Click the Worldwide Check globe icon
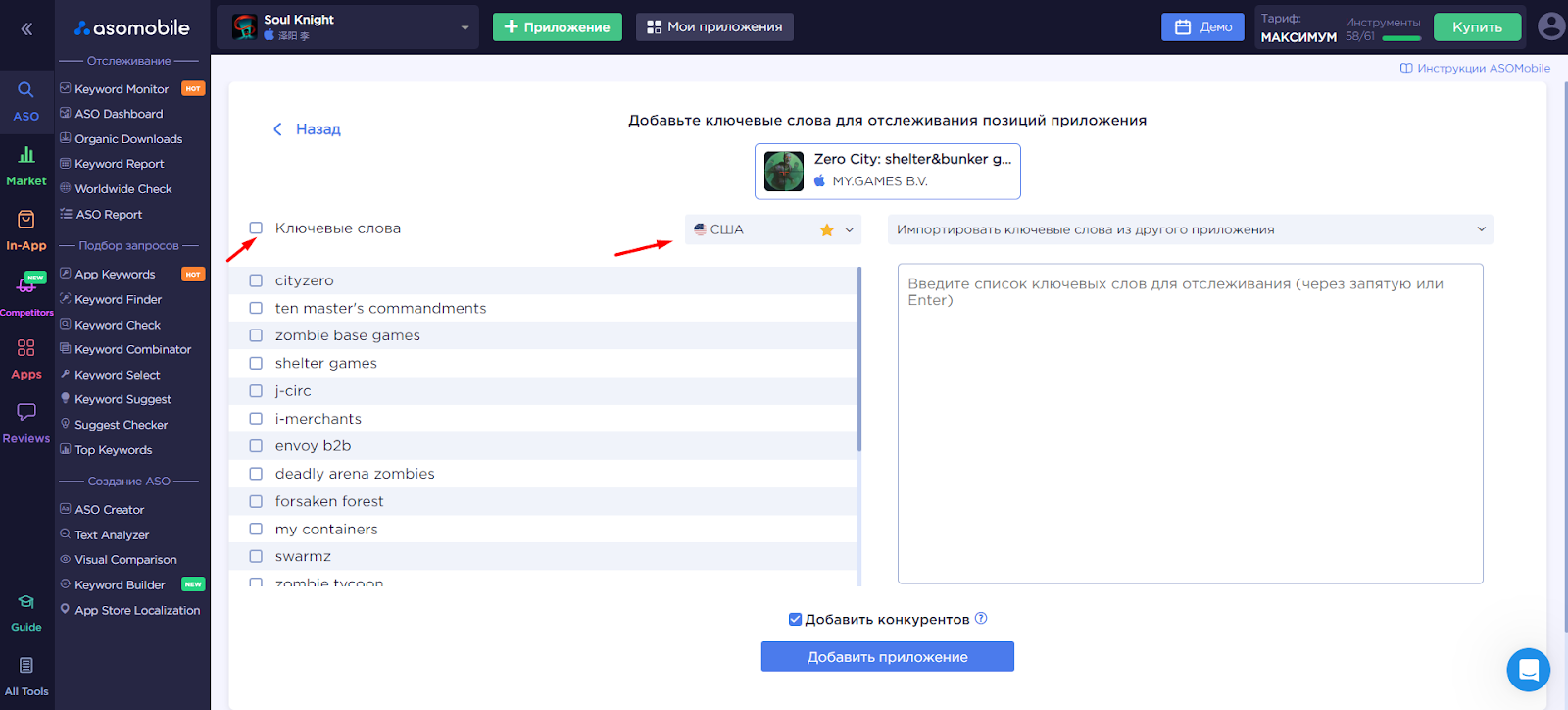The image size is (1568, 710). (x=66, y=188)
